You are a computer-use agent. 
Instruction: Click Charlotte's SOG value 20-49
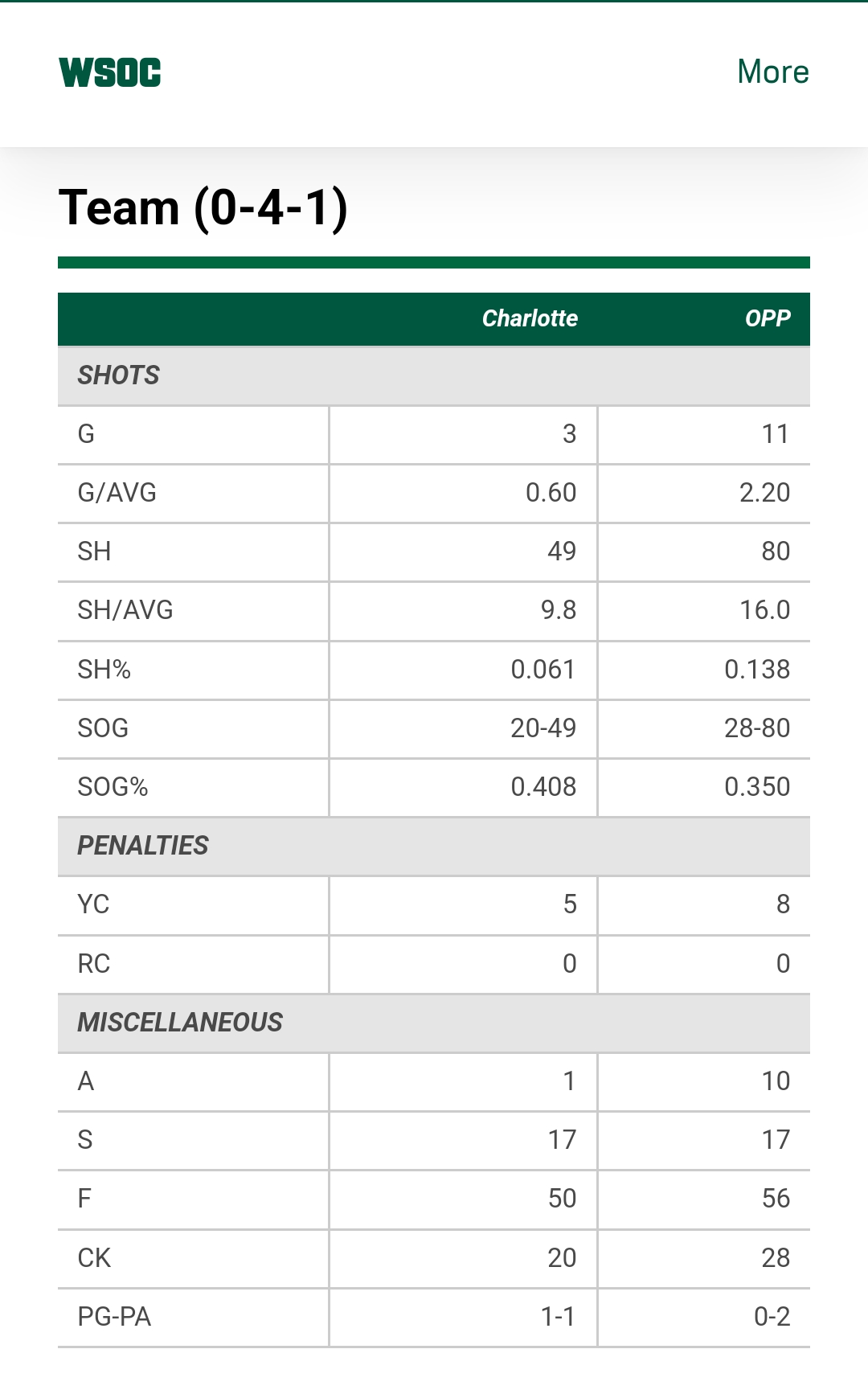coord(543,728)
